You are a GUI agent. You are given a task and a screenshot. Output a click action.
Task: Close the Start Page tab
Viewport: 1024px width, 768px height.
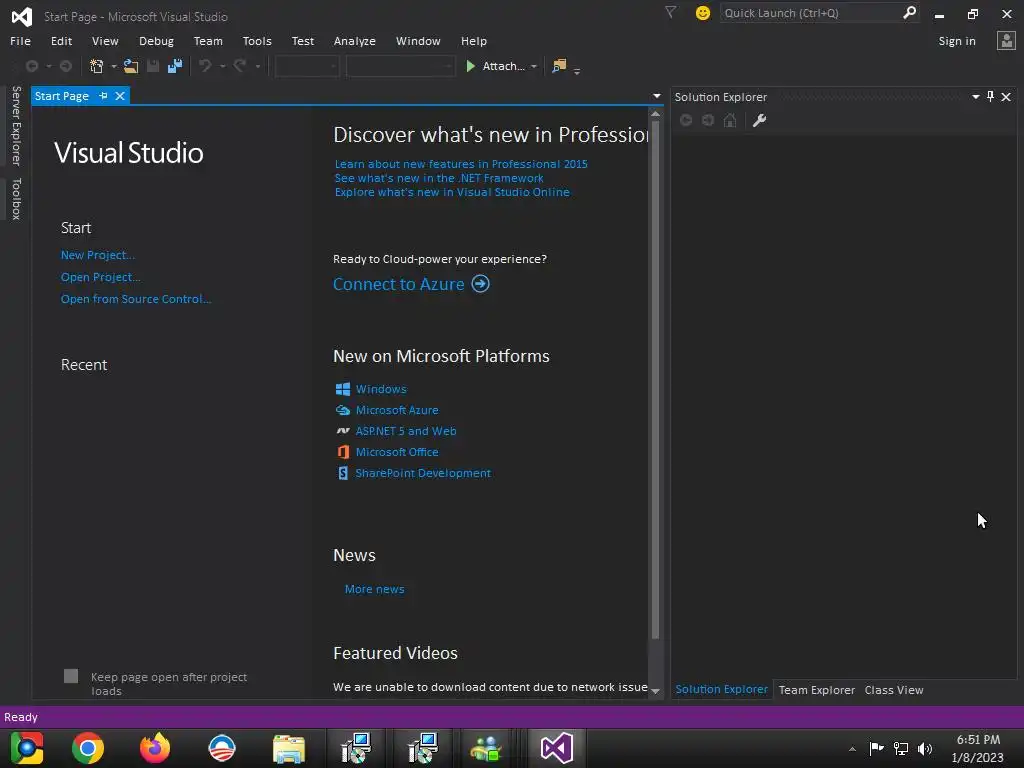point(120,96)
